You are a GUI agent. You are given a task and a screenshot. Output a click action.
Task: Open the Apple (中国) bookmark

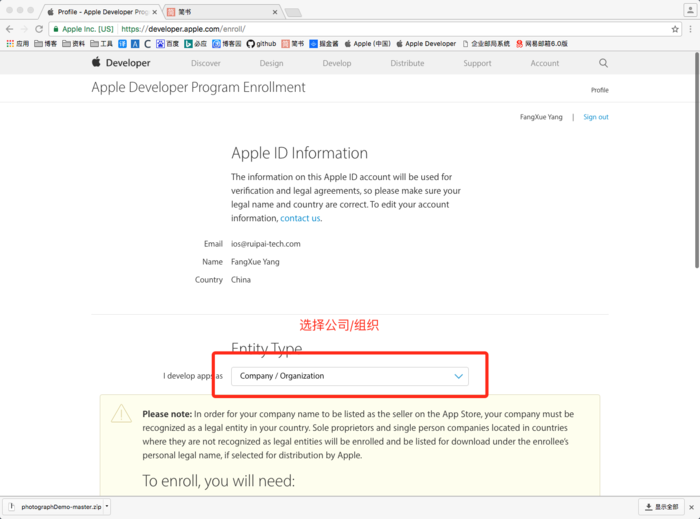coord(367,44)
